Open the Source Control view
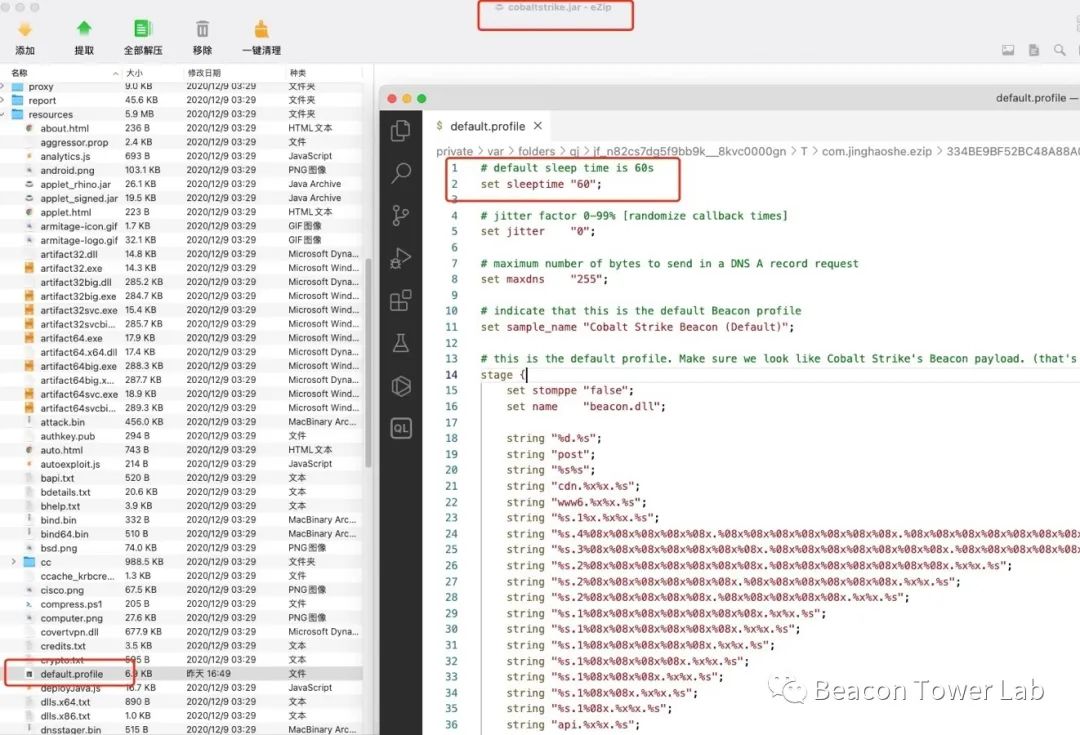 (401, 215)
